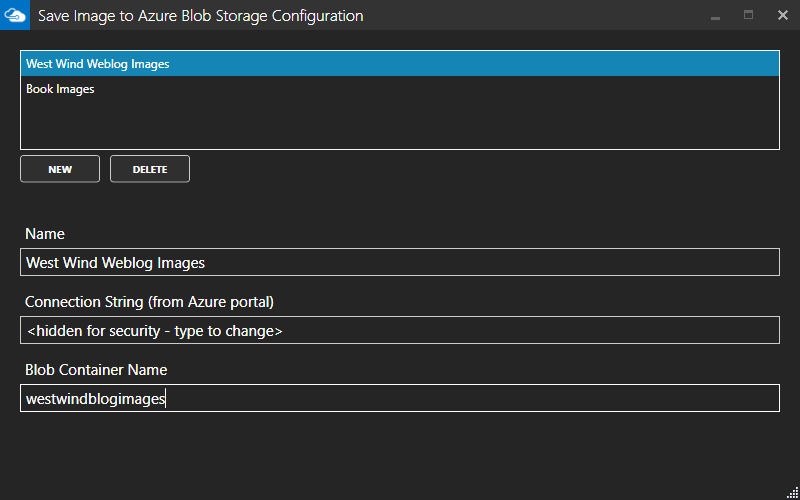The image size is (800, 500).
Task: Focus the Name text field
Action: pos(400,262)
